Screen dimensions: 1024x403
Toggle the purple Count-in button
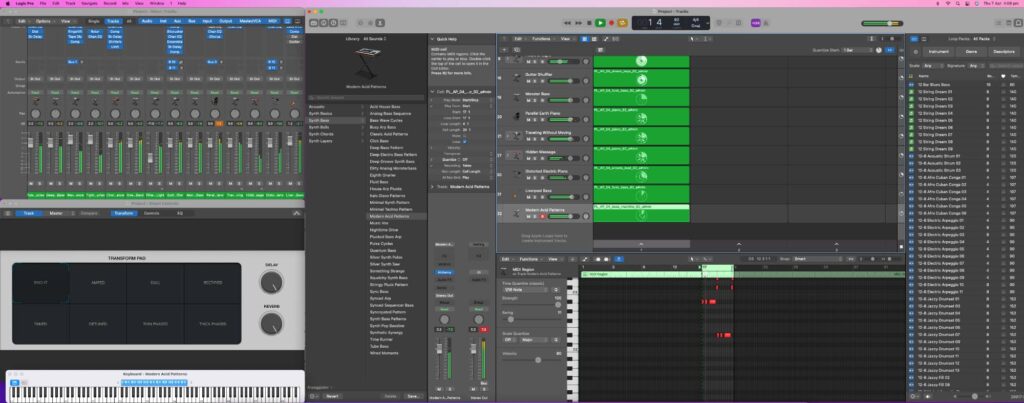756,23
